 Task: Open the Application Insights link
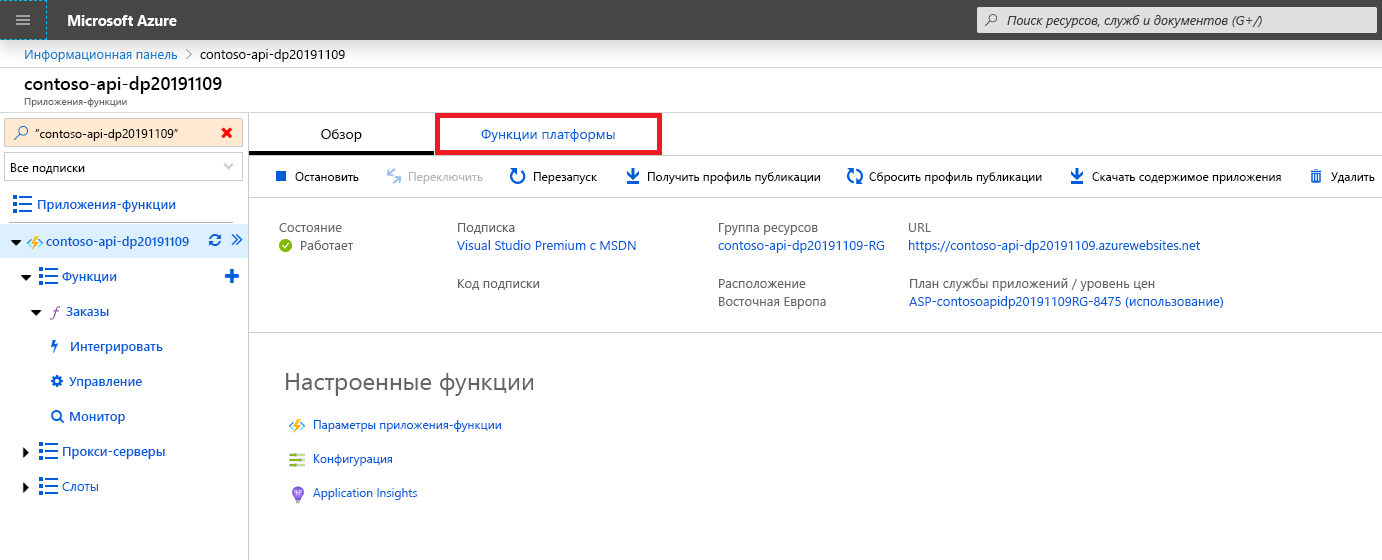pos(365,493)
